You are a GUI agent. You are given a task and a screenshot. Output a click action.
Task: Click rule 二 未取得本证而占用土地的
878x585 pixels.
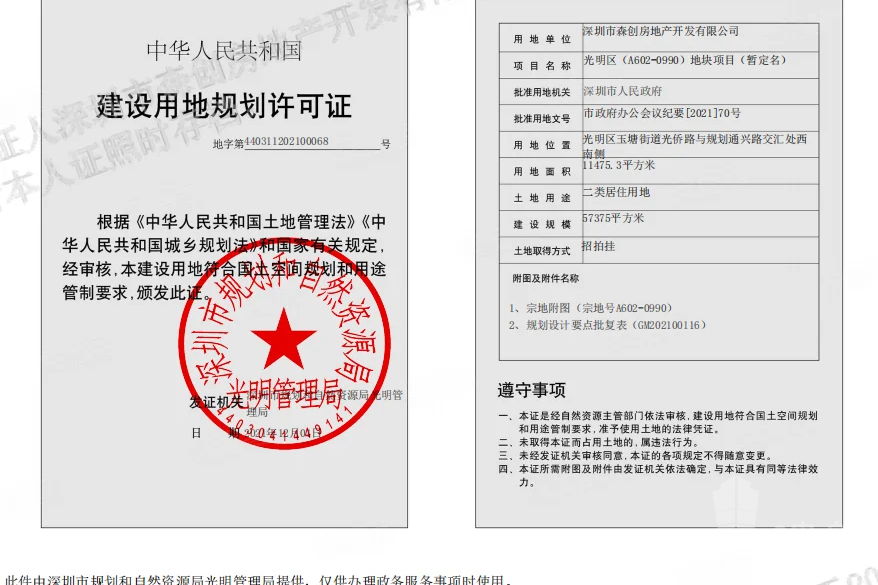tap(599, 442)
